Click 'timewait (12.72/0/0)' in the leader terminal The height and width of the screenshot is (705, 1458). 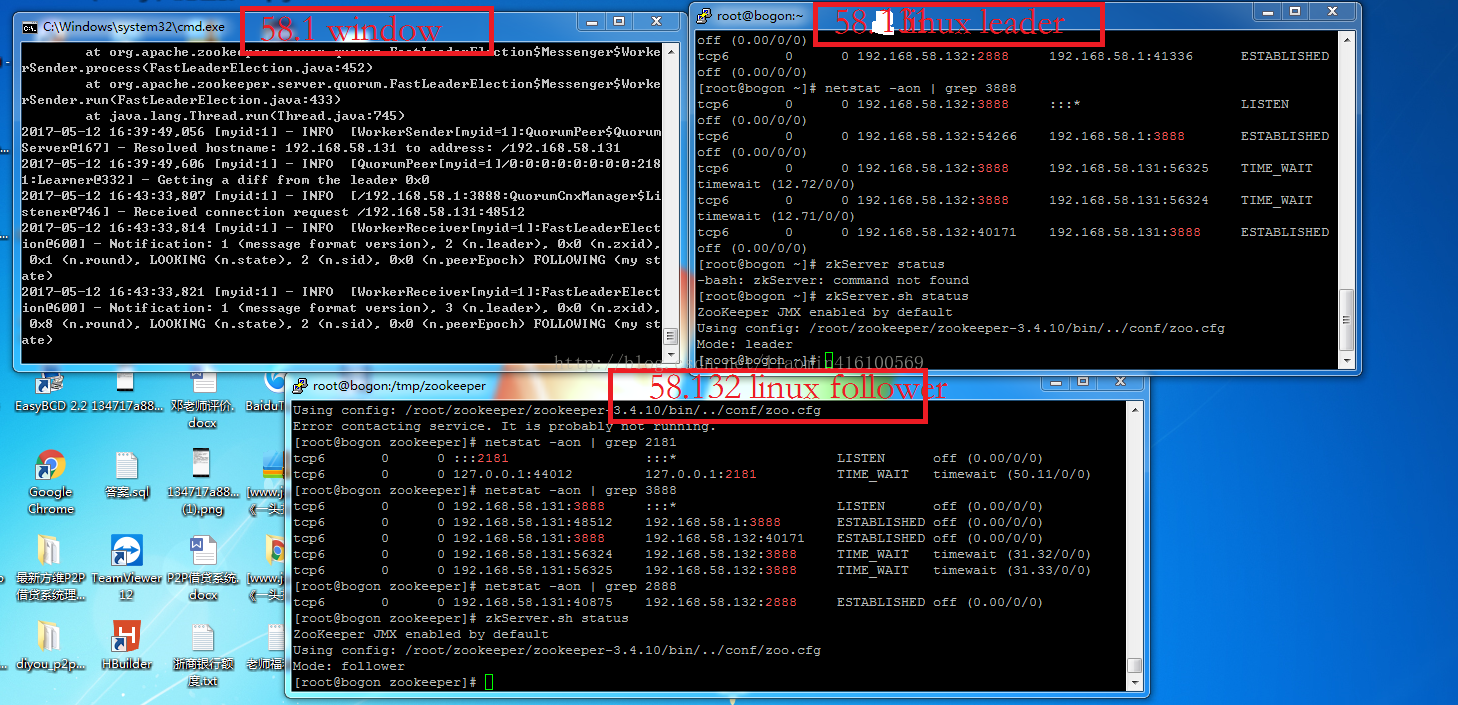[x=776, y=184]
